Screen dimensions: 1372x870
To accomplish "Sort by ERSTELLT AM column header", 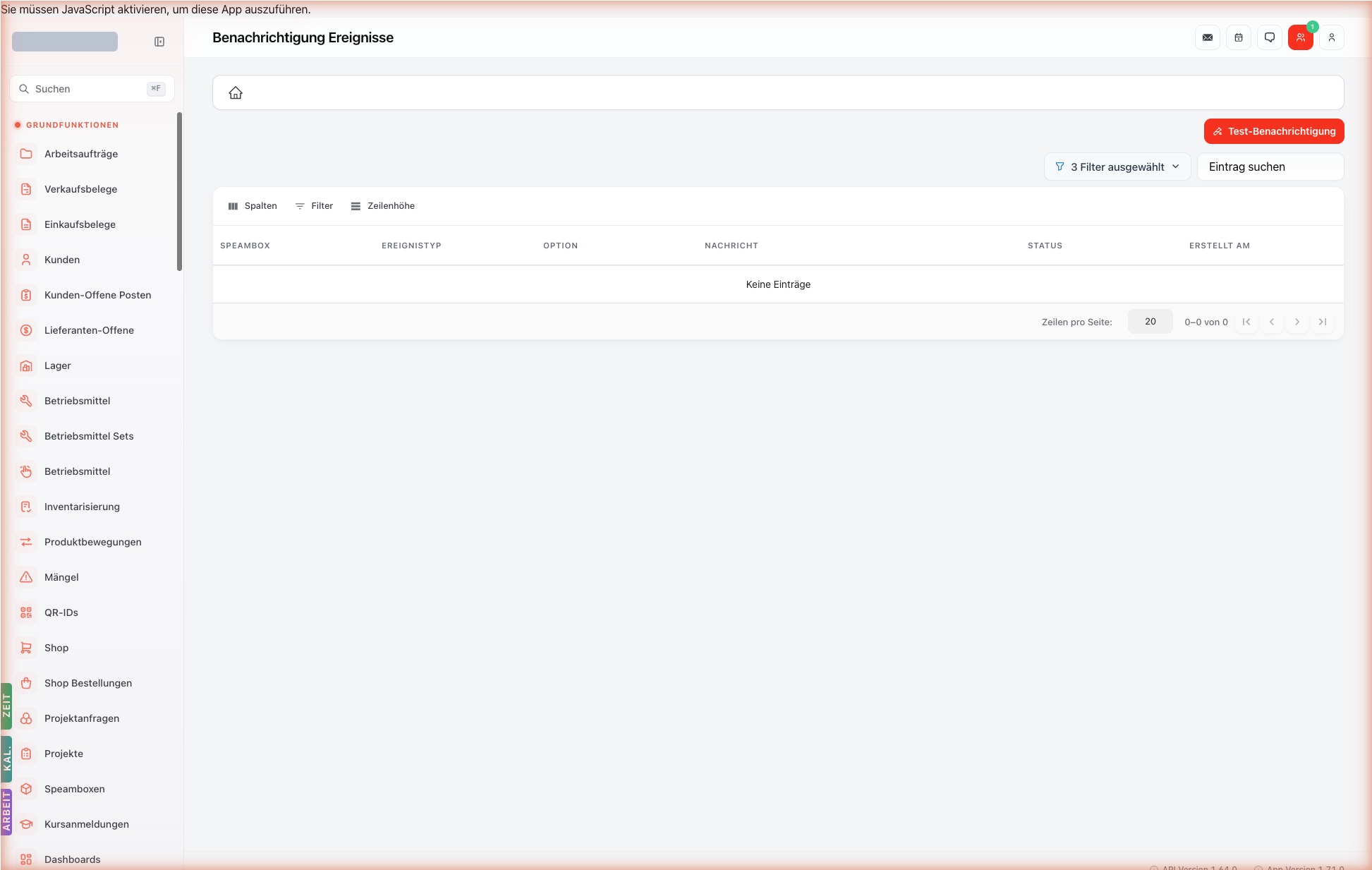I will (x=1219, y=246).
